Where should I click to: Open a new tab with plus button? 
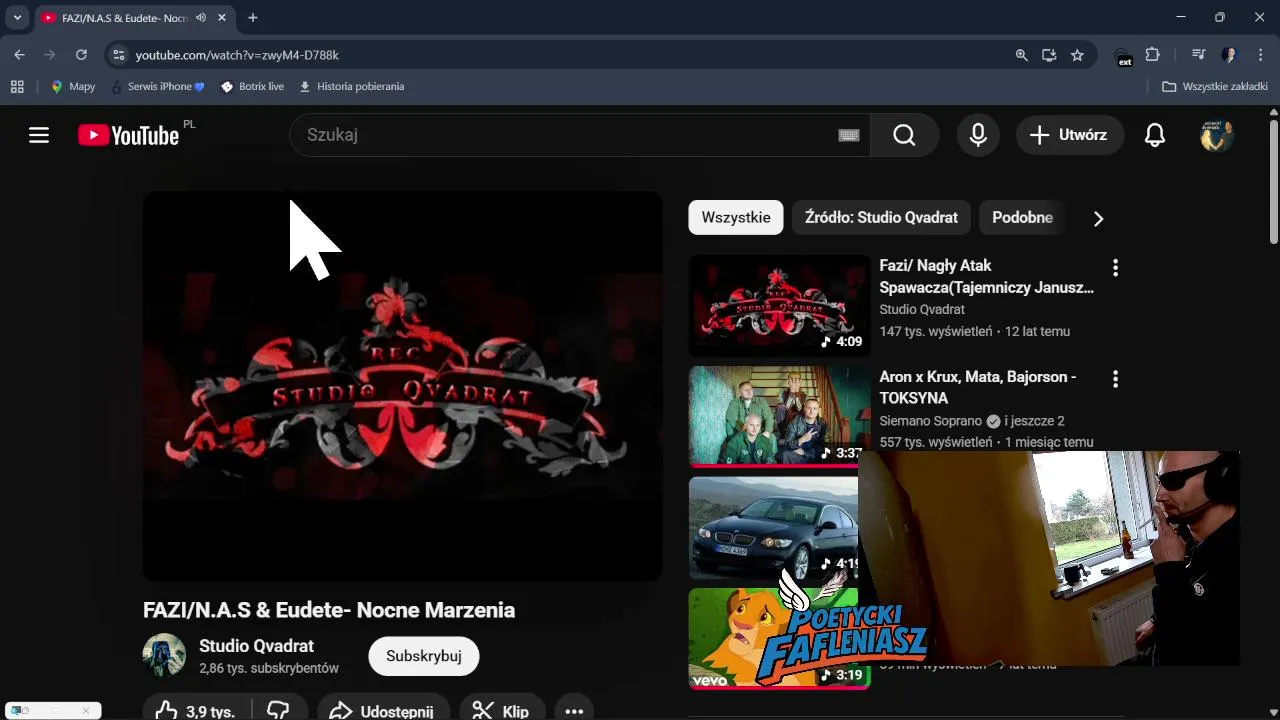pos(253,18)
